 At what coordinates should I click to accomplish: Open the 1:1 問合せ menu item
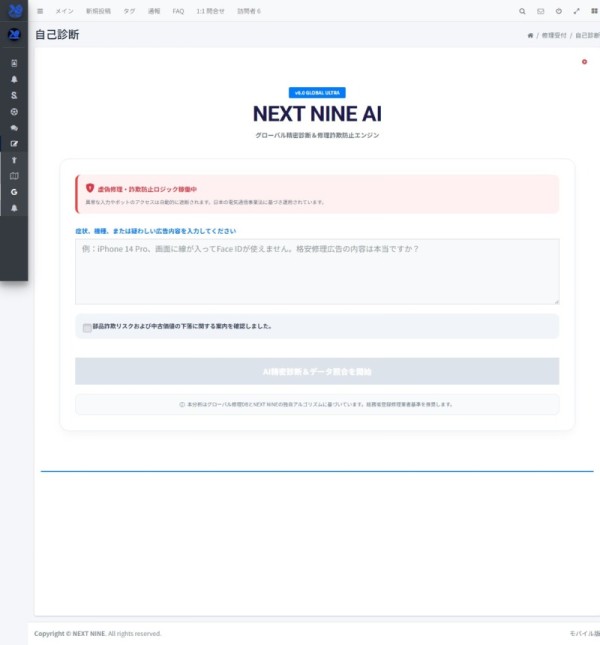pos(210,11)
